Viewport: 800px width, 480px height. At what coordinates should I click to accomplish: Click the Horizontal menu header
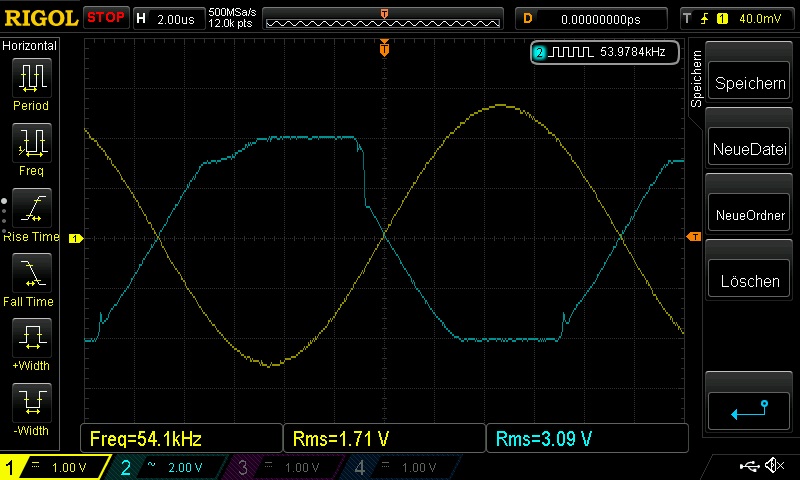coord(30,46)
